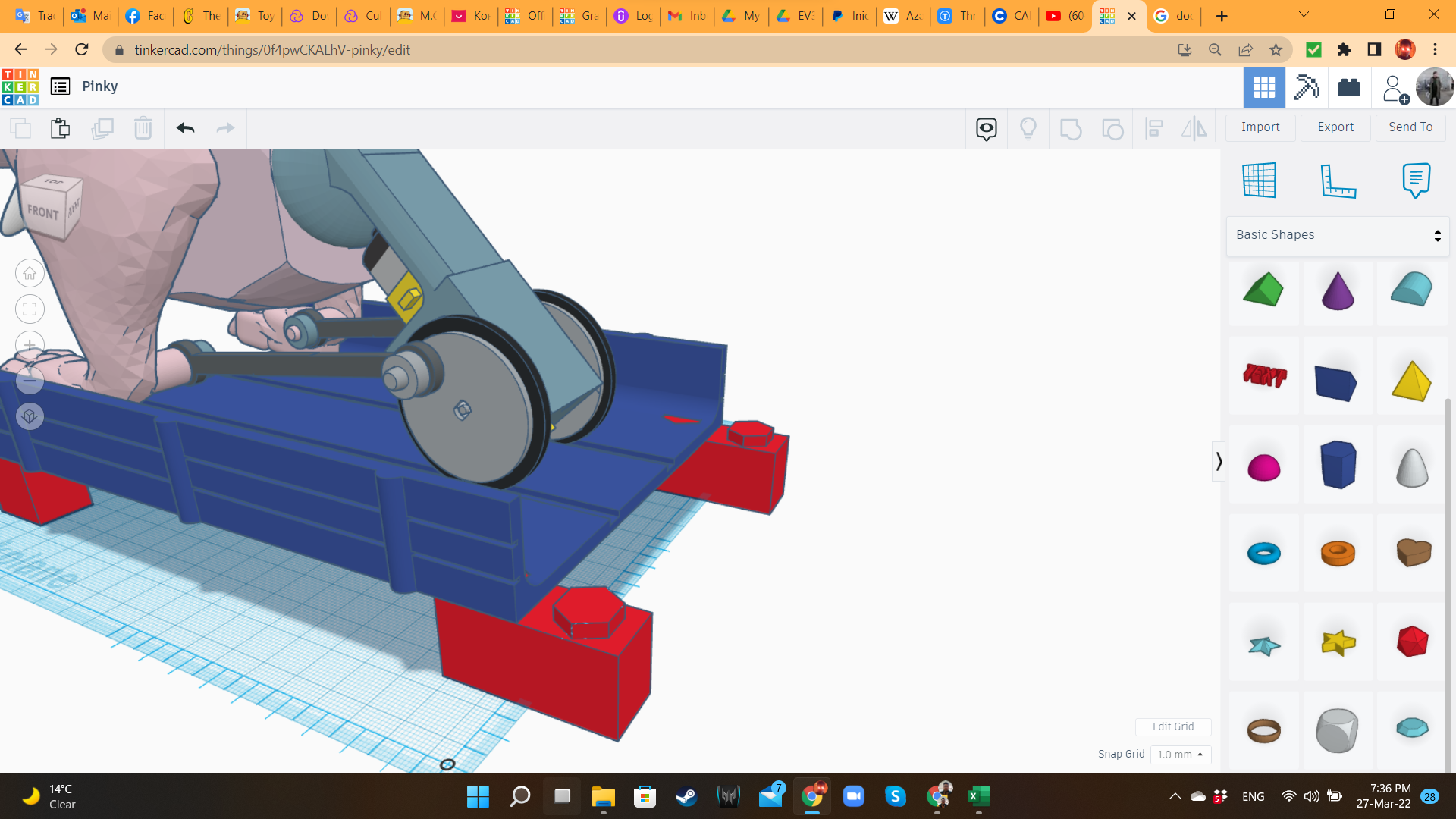Toggle orthographic perspective view cube button

tap(30, 416)
